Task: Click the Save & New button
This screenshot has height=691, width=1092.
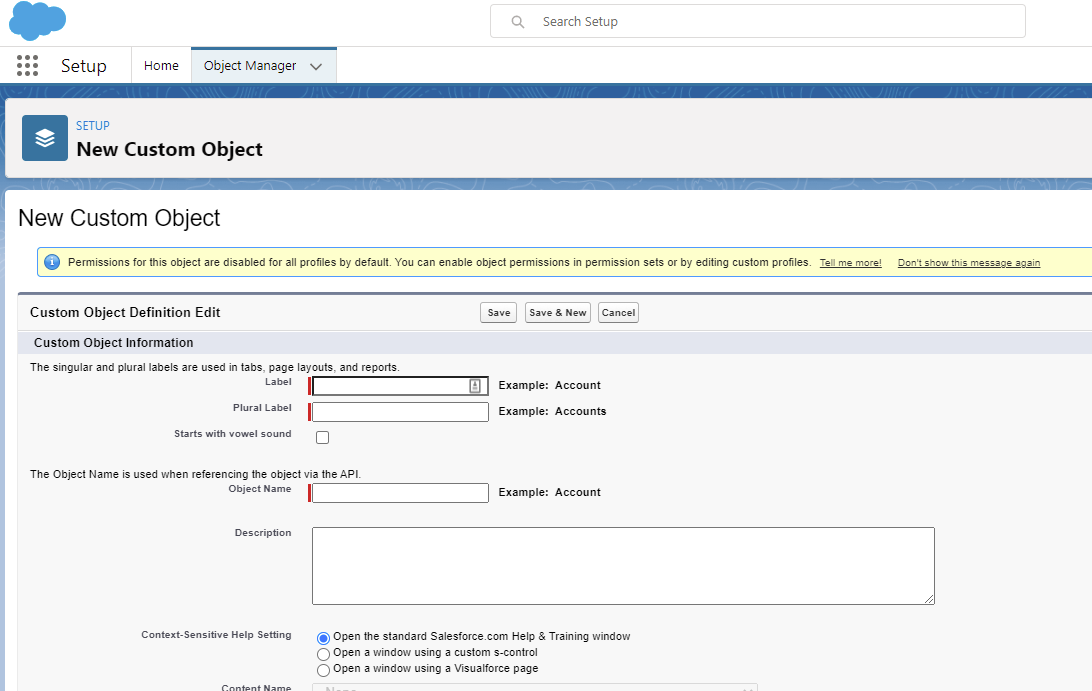Action: pyautogui.click(x=558, y=313)
